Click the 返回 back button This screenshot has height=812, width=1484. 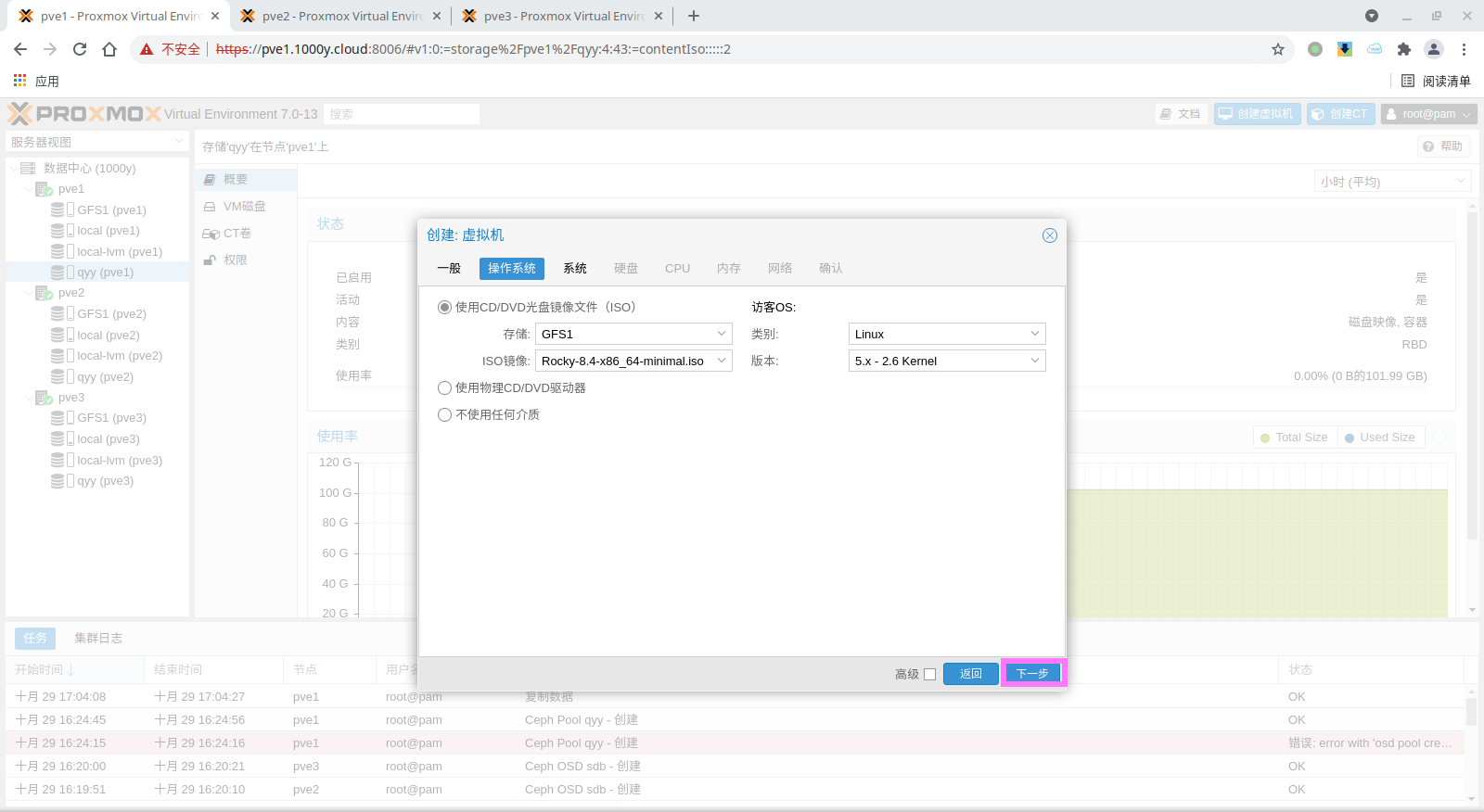coord(970,673)
